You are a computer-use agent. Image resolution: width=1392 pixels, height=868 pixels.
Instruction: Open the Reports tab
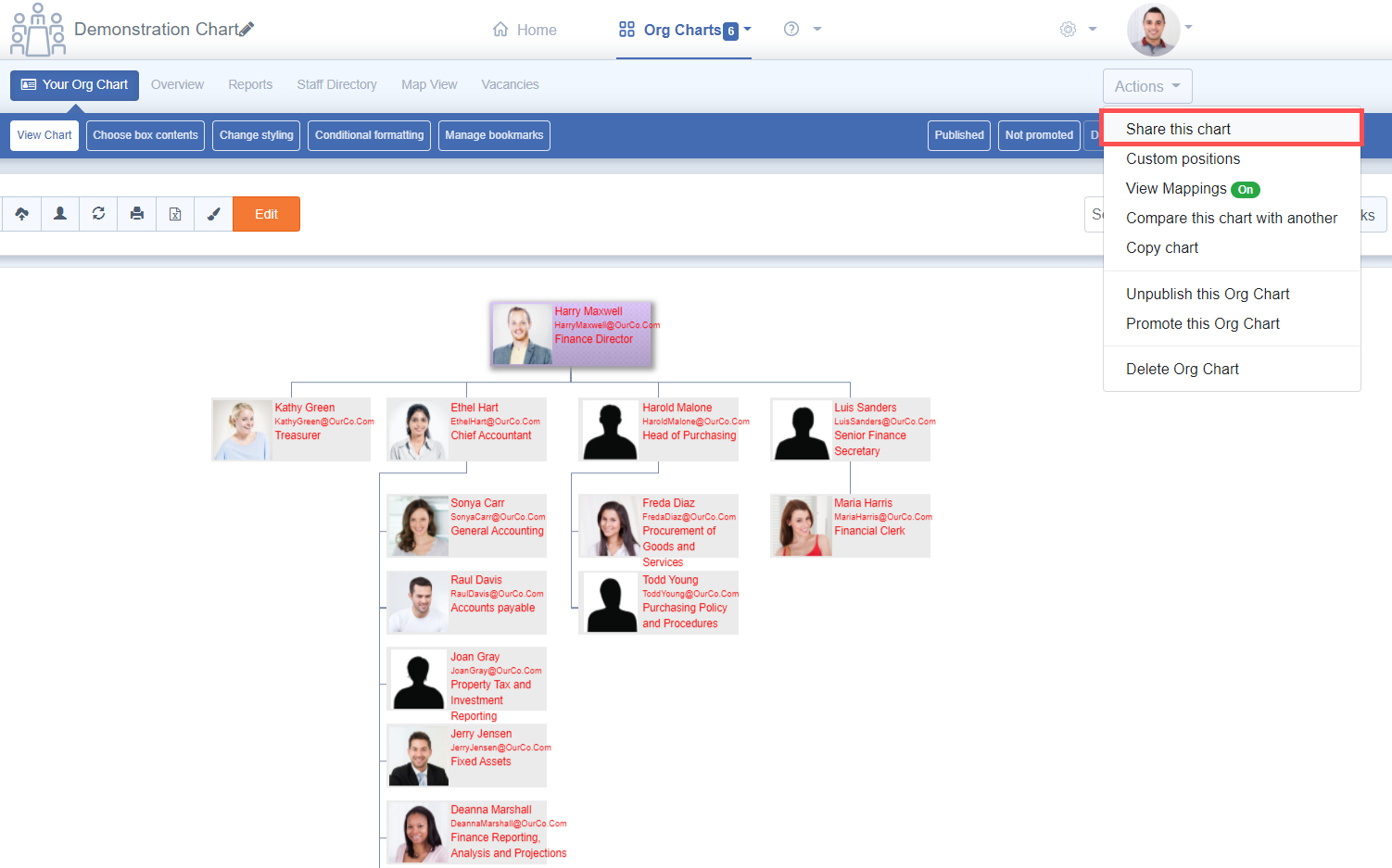[250, 84]
